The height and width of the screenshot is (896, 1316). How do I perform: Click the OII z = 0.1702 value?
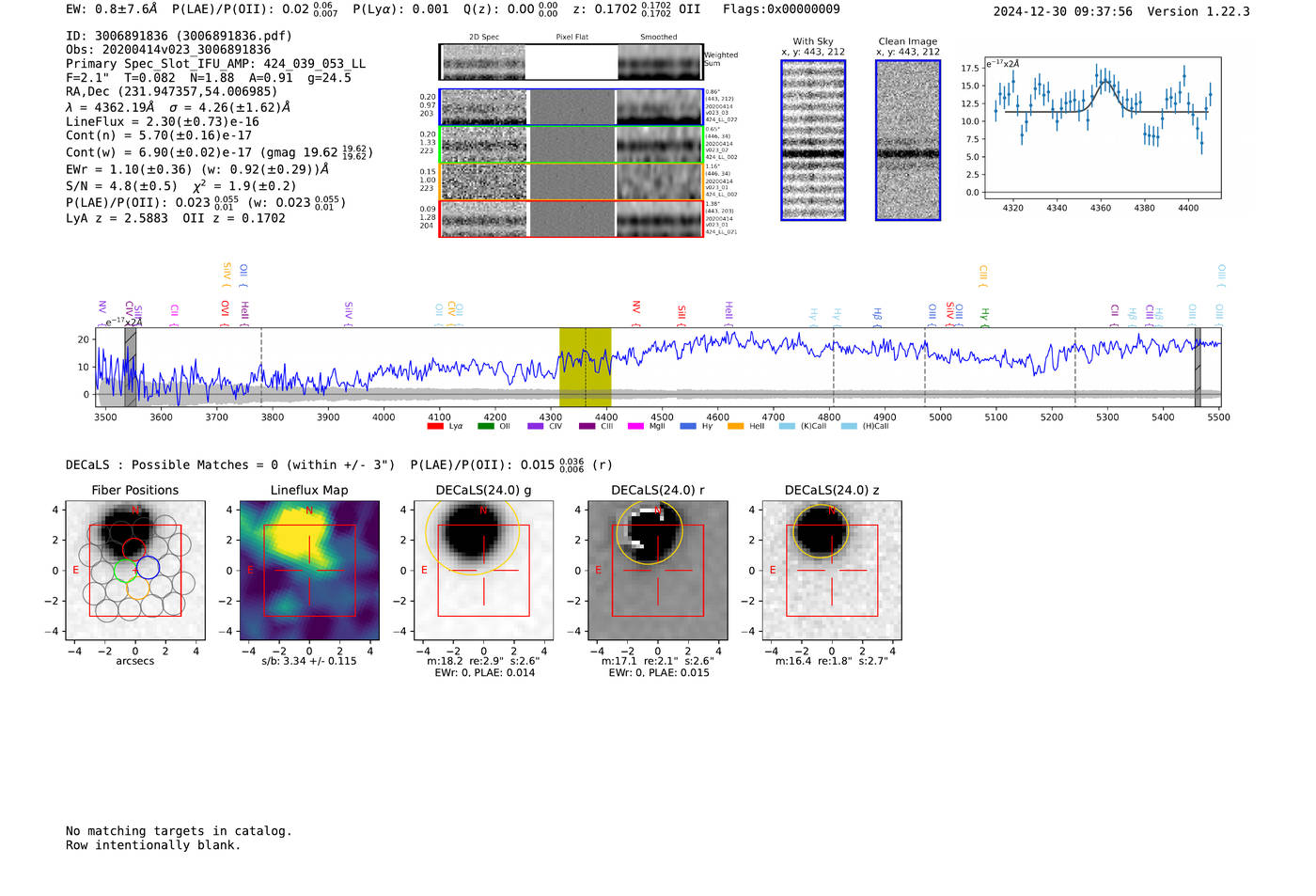click(234, 218)
